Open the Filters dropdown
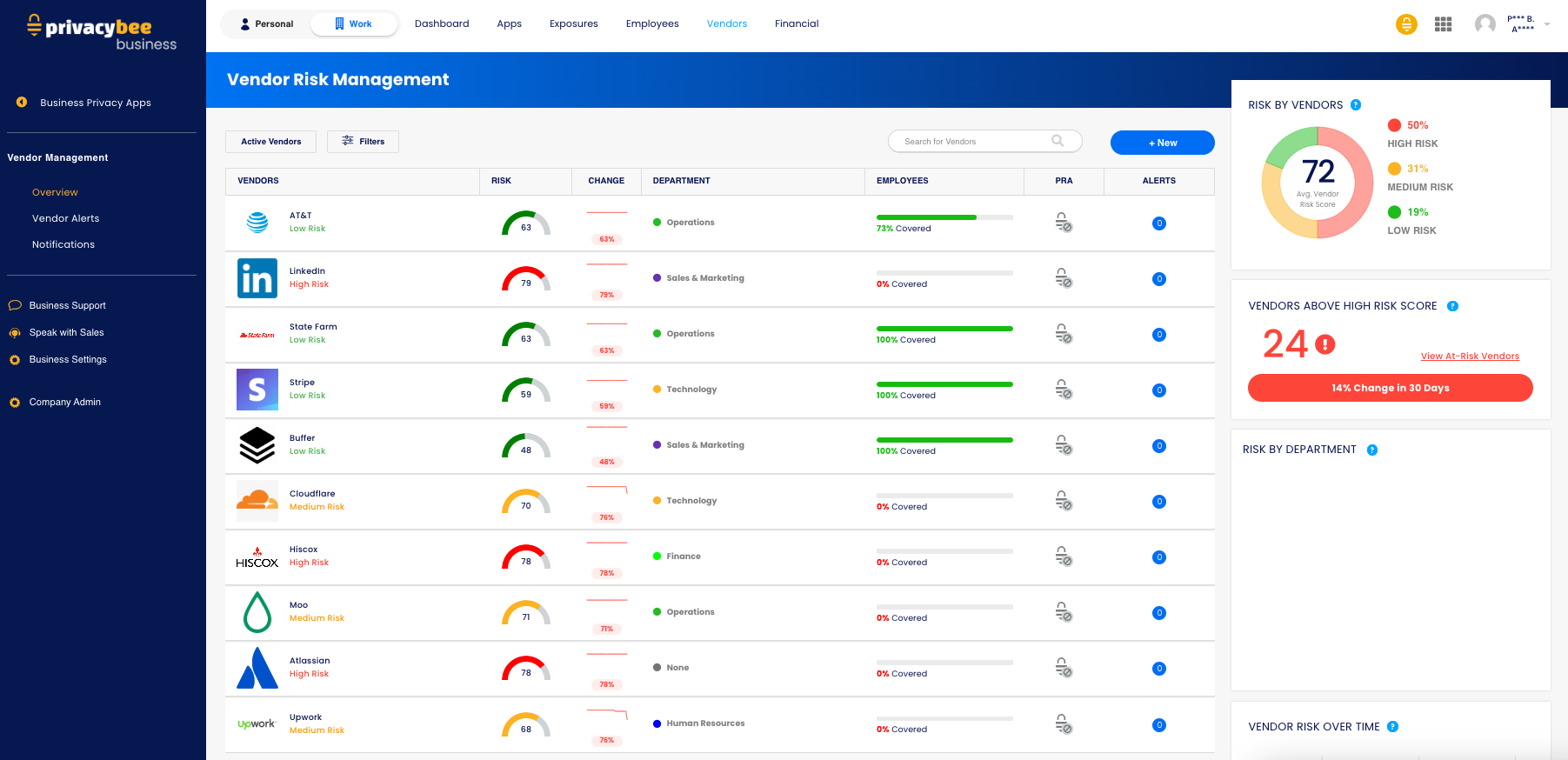 pyautogui.click(x=363, y=142)
